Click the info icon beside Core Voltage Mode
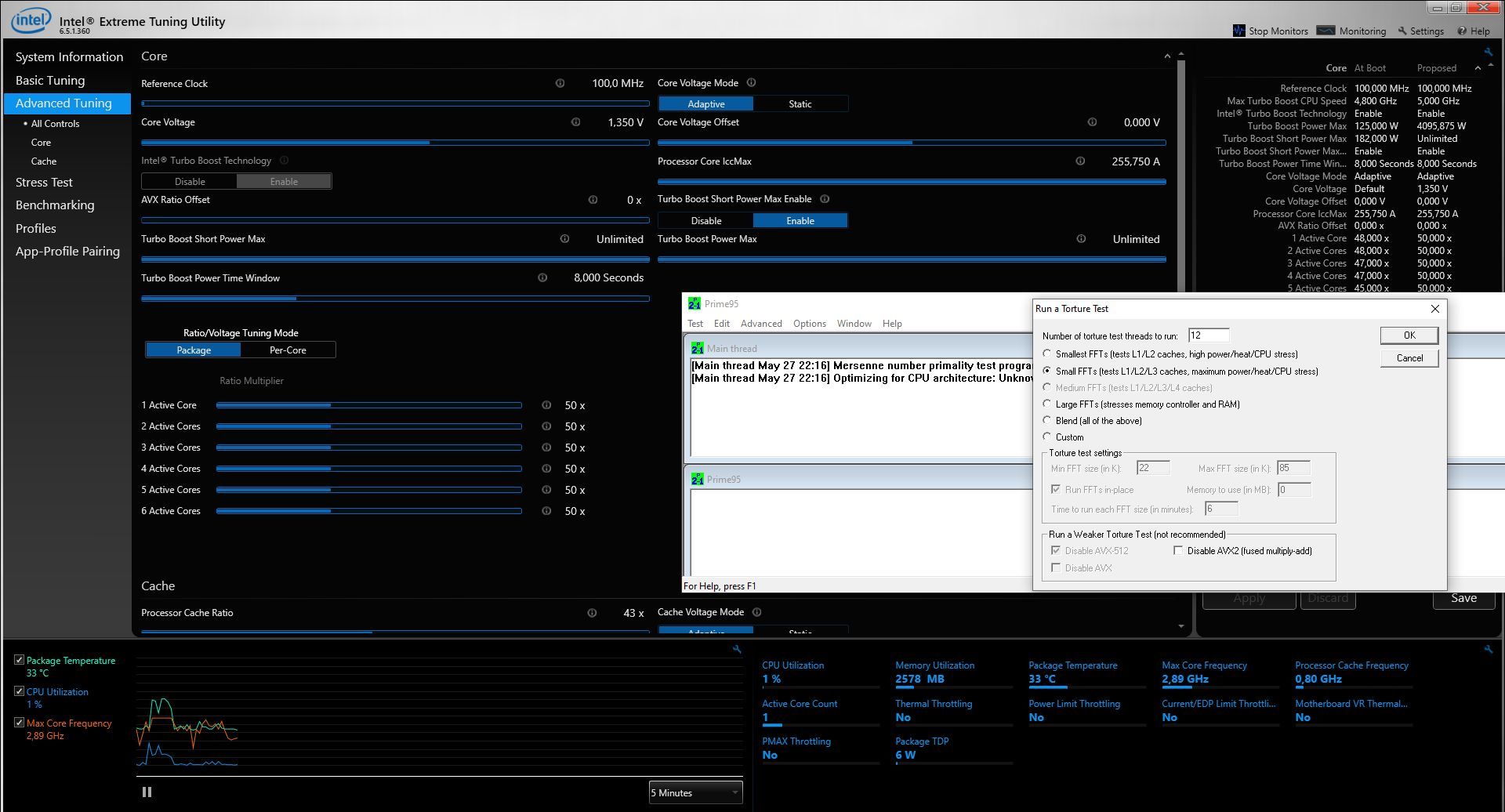 pyautogui.click(x=751, y=83)
